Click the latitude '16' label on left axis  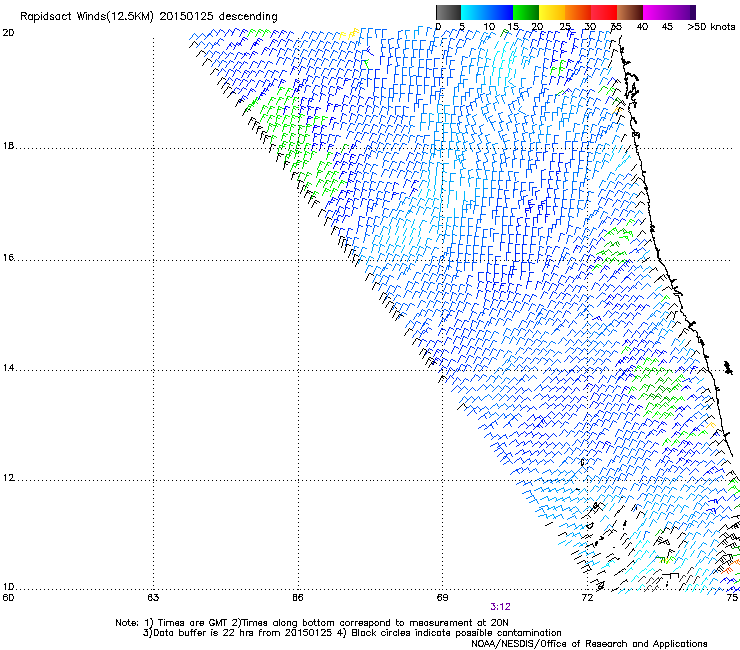click(x=8, y=258)
